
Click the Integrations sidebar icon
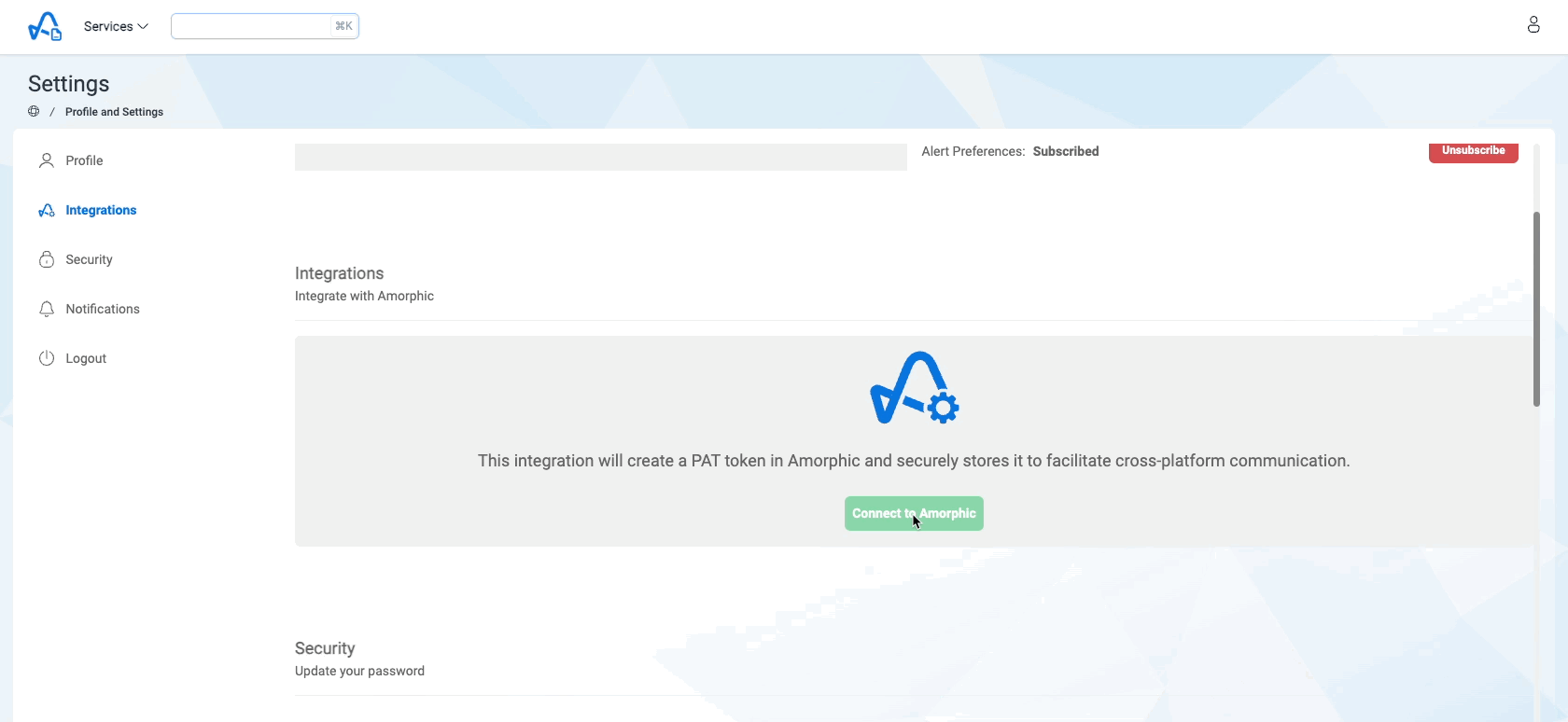pos(47,210)
